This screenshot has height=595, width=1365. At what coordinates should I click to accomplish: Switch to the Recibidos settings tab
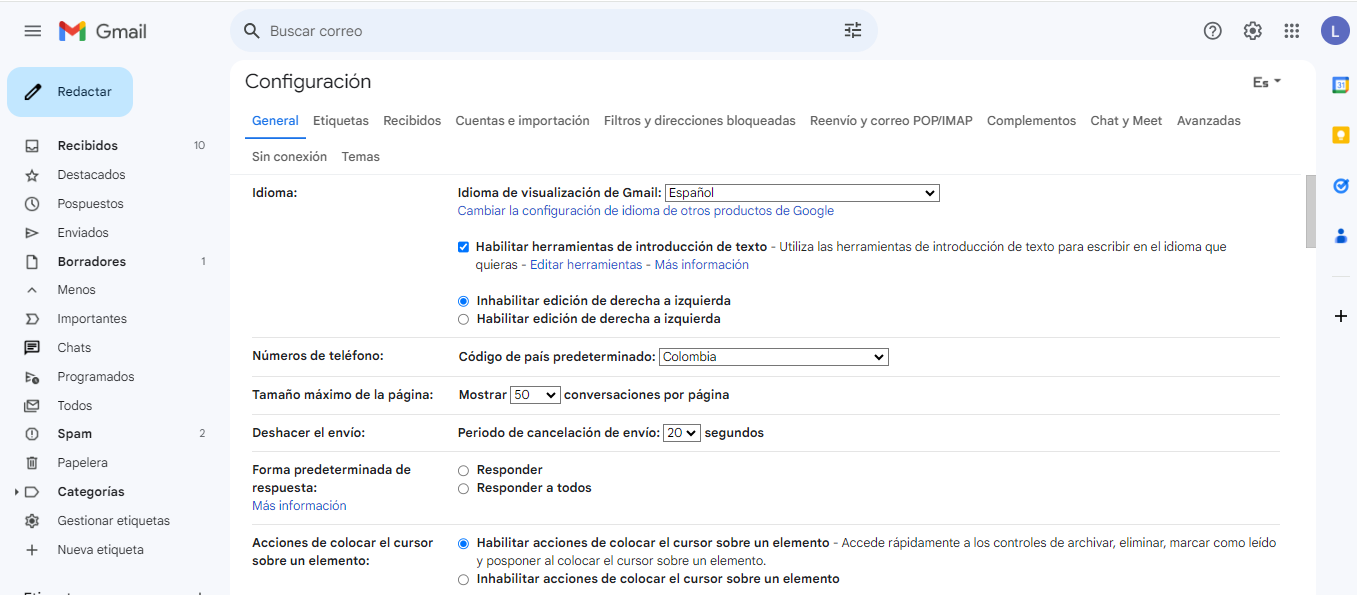pos(412,121)
